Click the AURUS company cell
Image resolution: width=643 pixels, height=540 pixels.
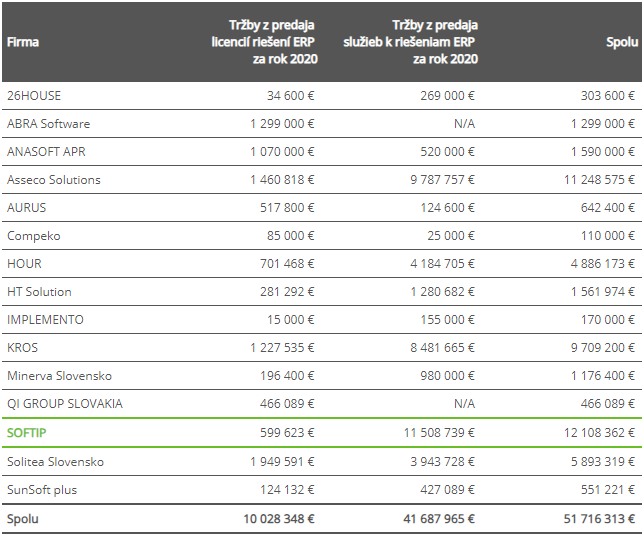click(x=27, y=208)
